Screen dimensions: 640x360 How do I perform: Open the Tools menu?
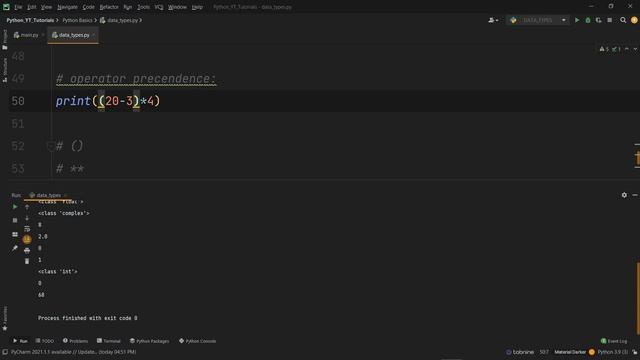(x=143, y=7)
